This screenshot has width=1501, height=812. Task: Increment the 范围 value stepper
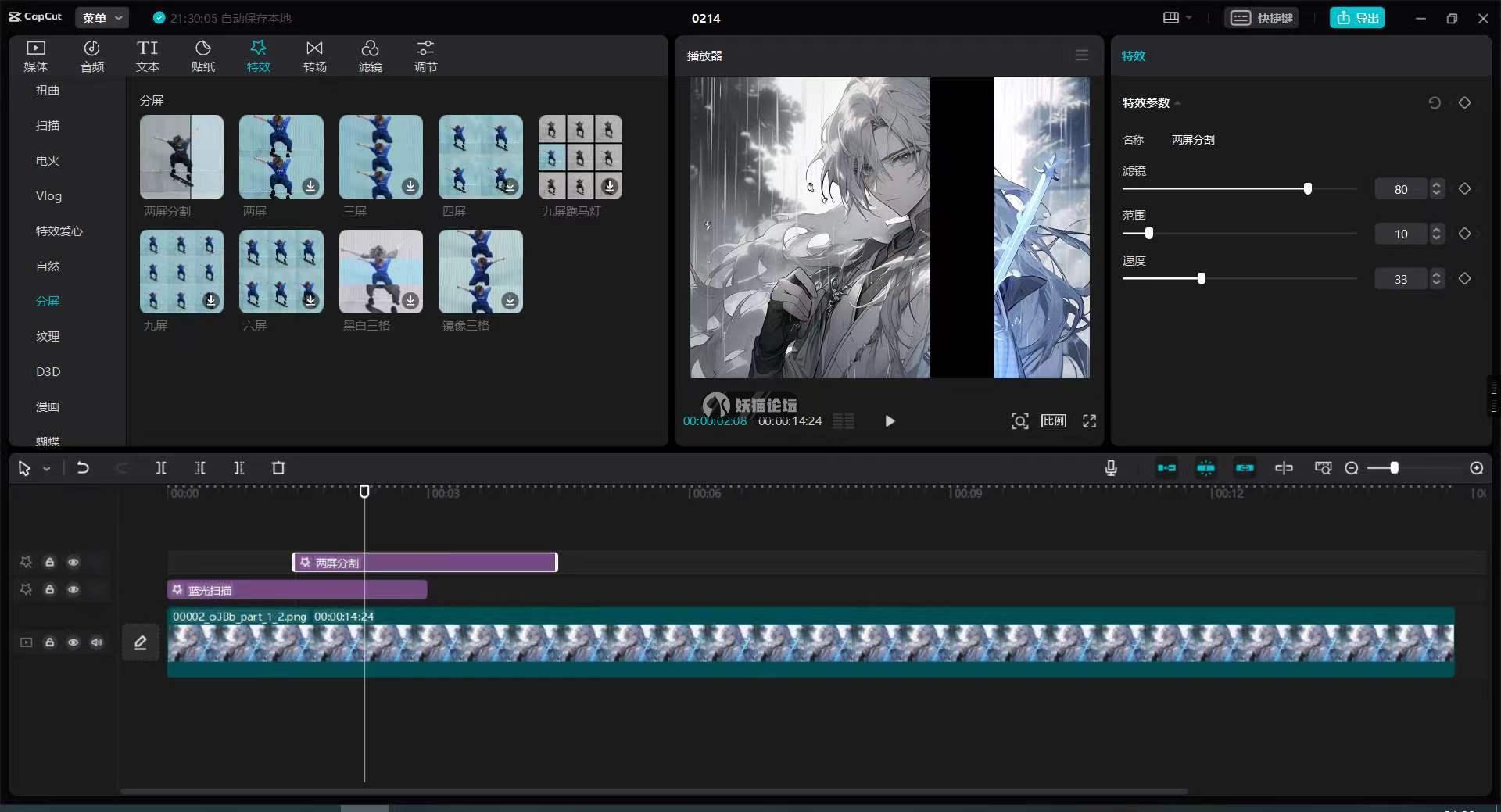[x=1436, y=229]
